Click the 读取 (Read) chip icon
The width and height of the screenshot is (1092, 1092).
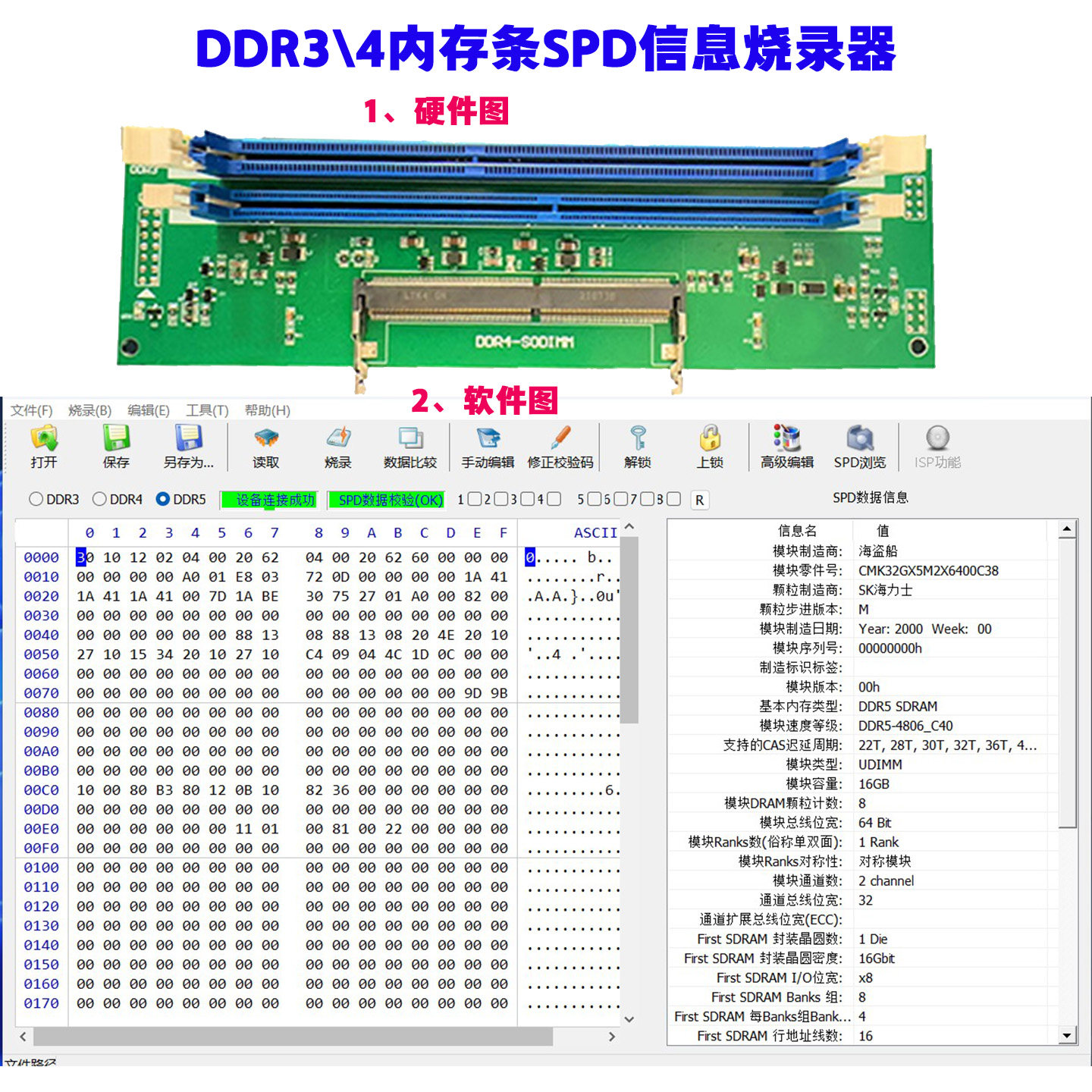[266, 438]
